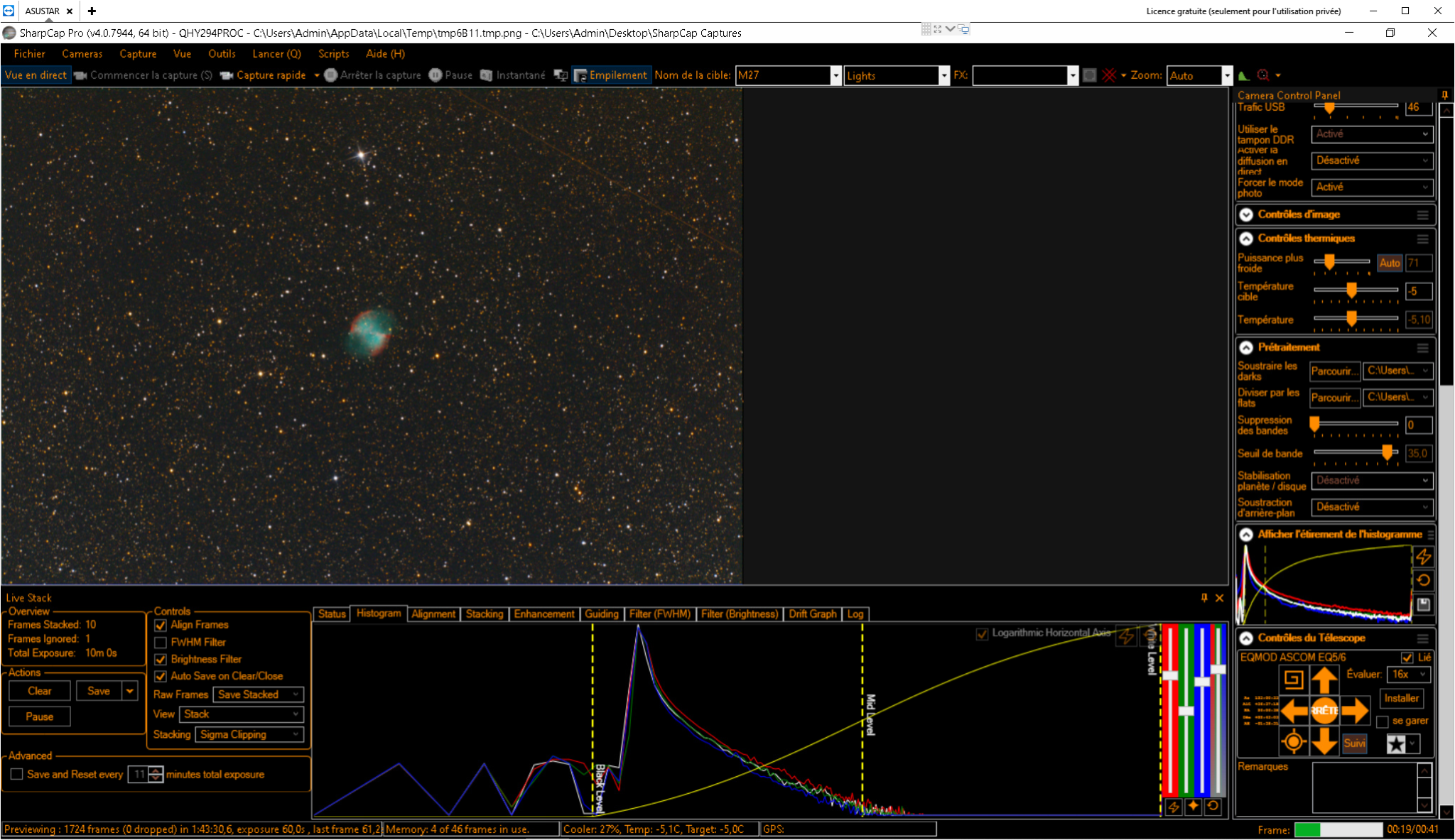
Task: Click the gray square icon next to FX box
Action: [x=1089, y=75]
